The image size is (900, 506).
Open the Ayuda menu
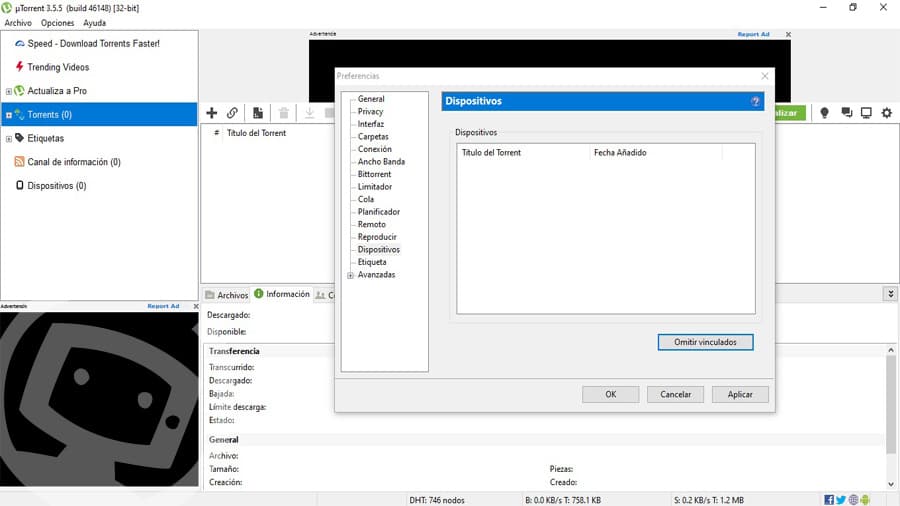(x=94, y=23)
